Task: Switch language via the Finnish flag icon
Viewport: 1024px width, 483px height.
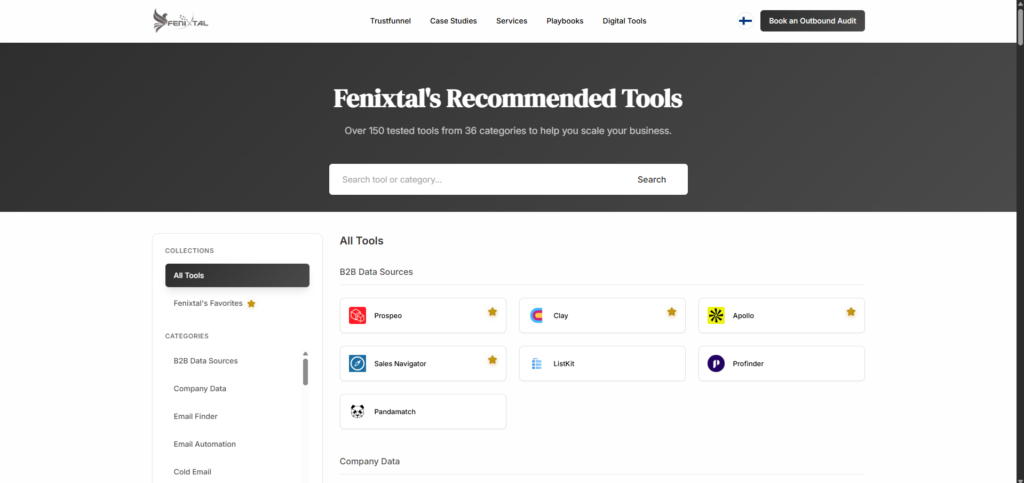Action: point(744,21)
